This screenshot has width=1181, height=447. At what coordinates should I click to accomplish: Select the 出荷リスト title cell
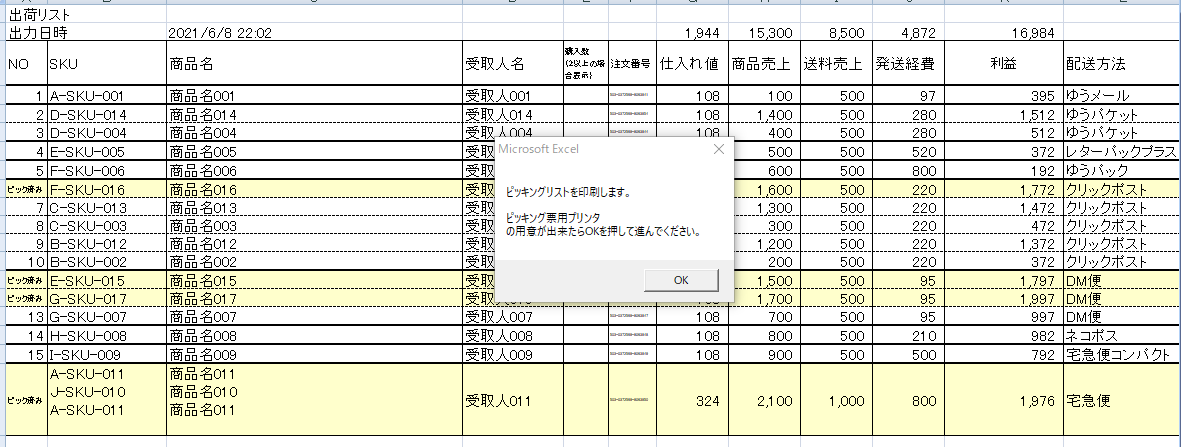click(40, 15)
